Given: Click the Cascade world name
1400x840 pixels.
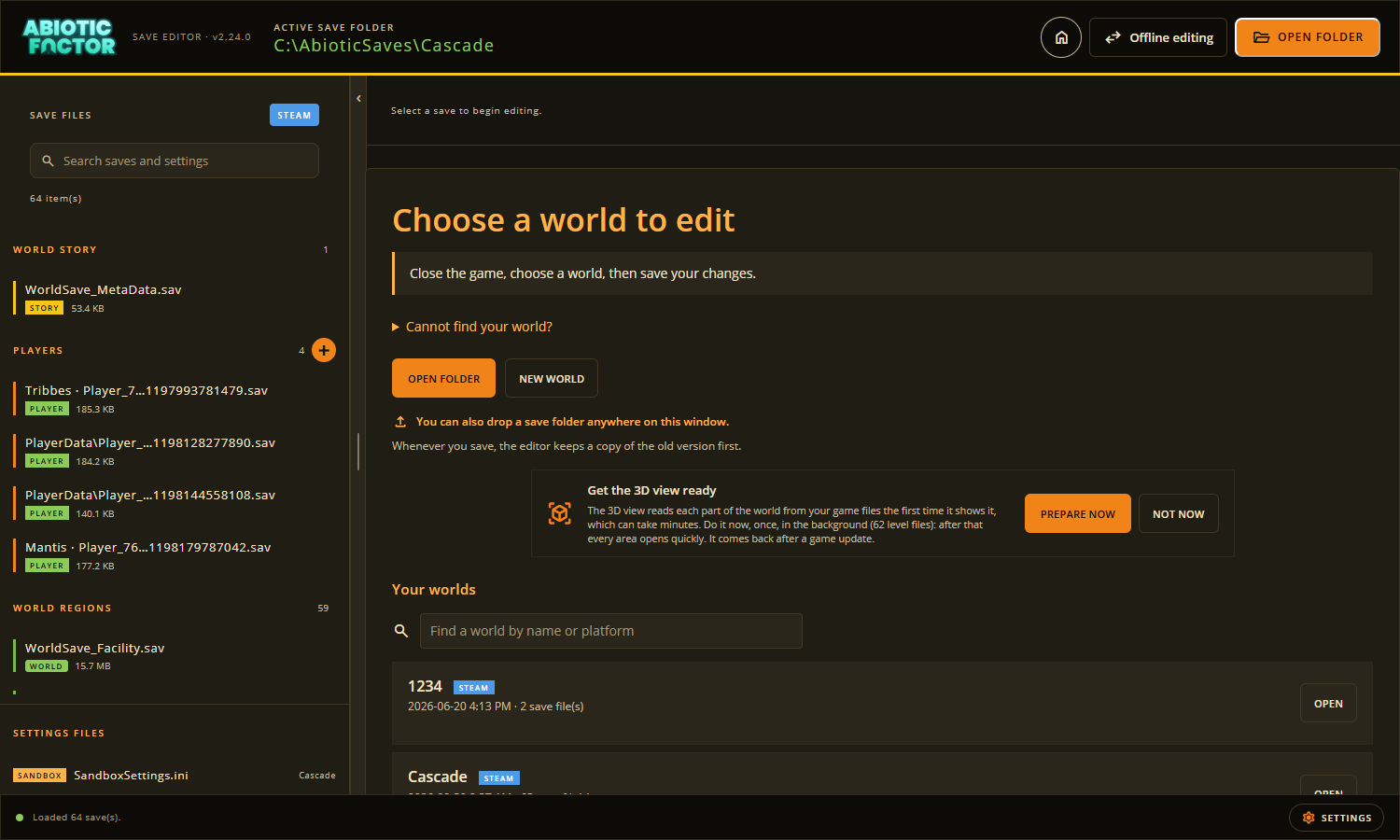Looking at the screenshot, I should (438, 777).
